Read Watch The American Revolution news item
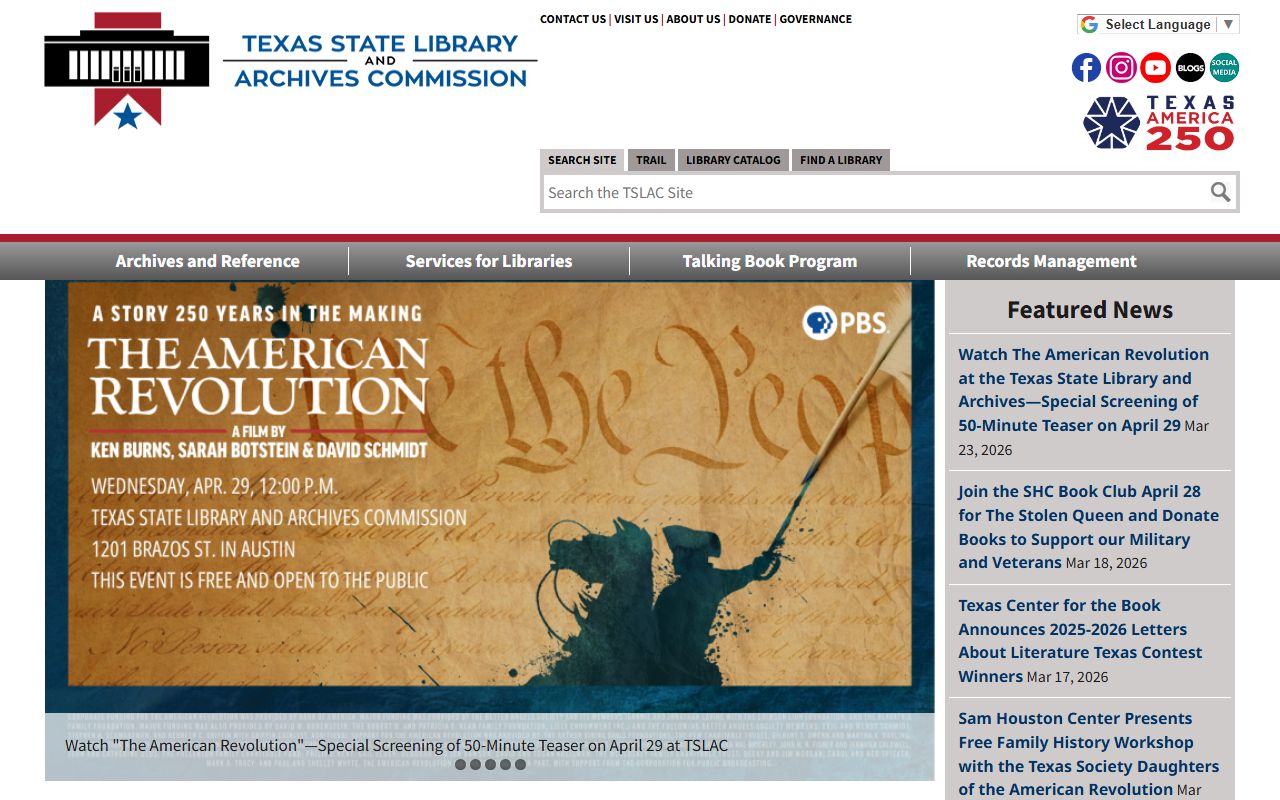The width and height of the screenshot is (1280, 800). [x=1084, y=390]
